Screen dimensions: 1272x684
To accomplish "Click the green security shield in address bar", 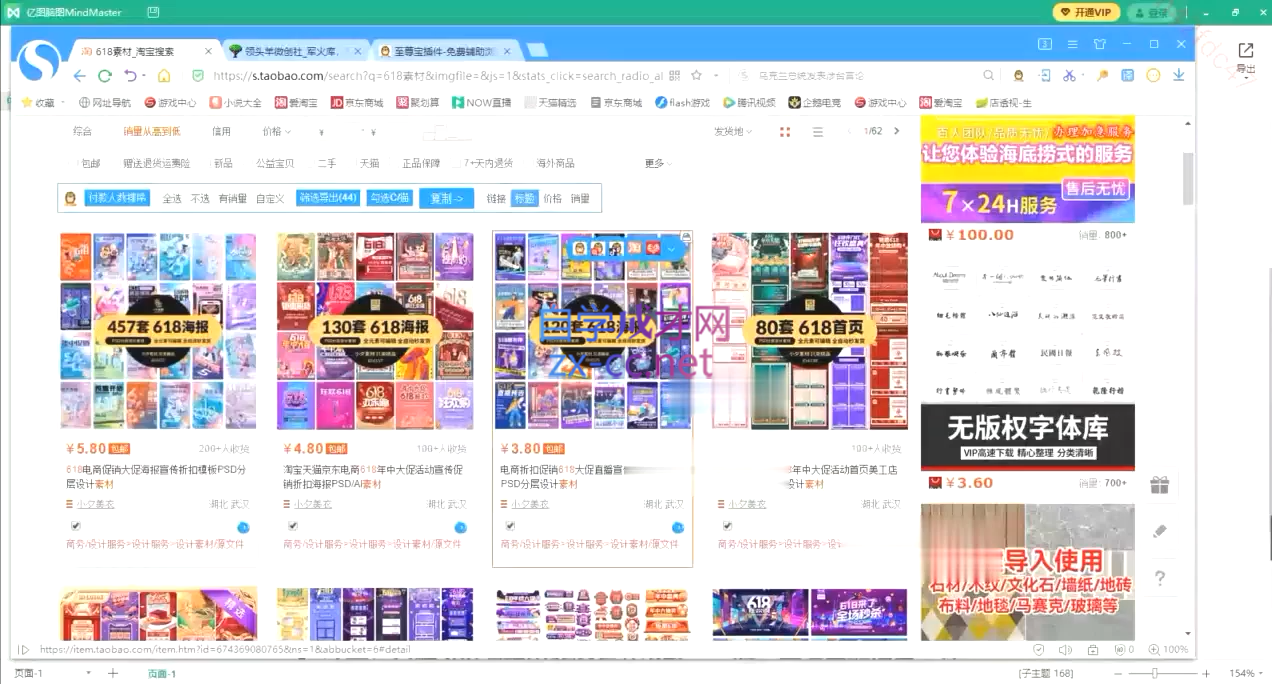I will click(x=197, y=76).
